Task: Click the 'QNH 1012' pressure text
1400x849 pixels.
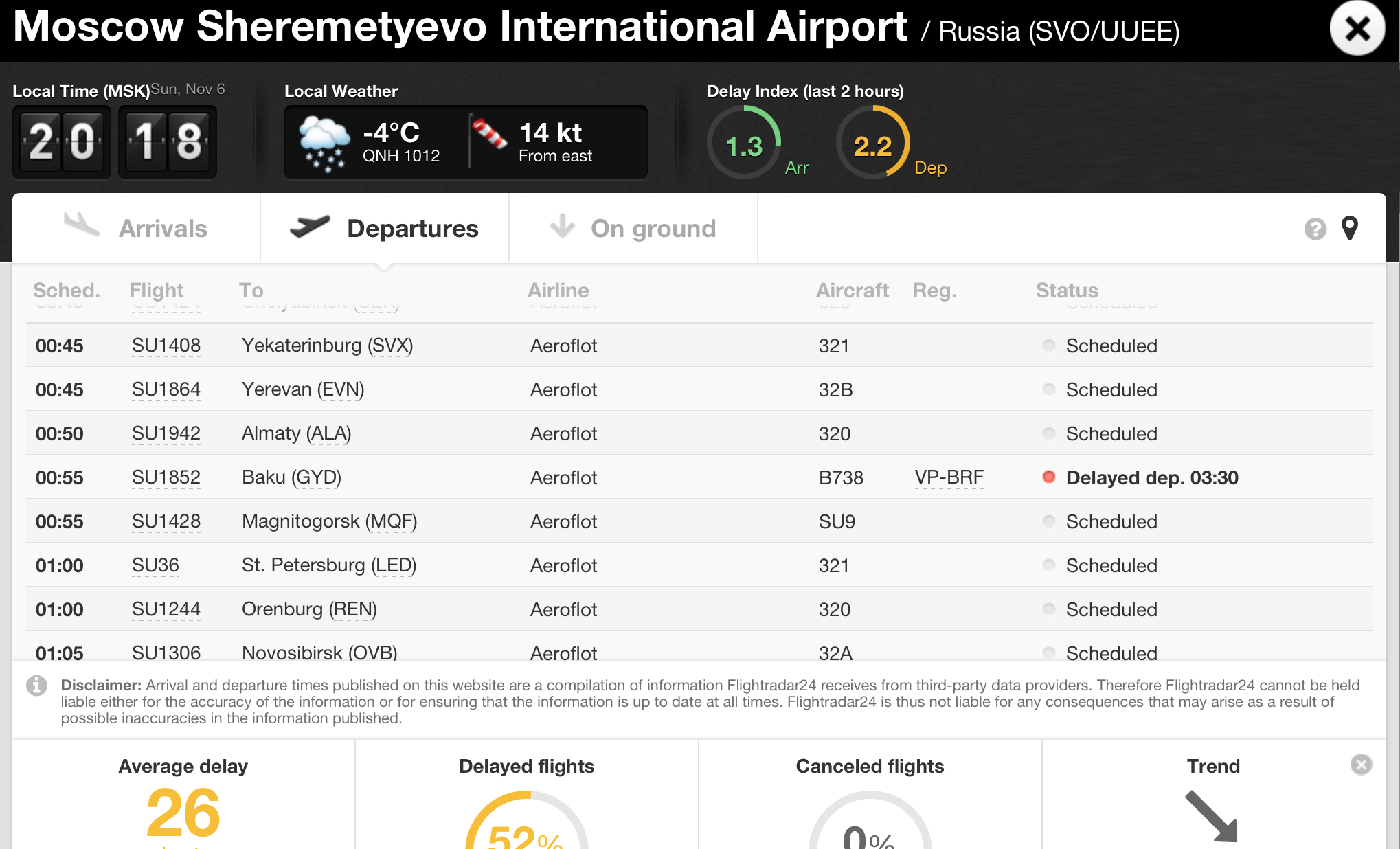Action: pyautogui.click(x=401, y=156)
